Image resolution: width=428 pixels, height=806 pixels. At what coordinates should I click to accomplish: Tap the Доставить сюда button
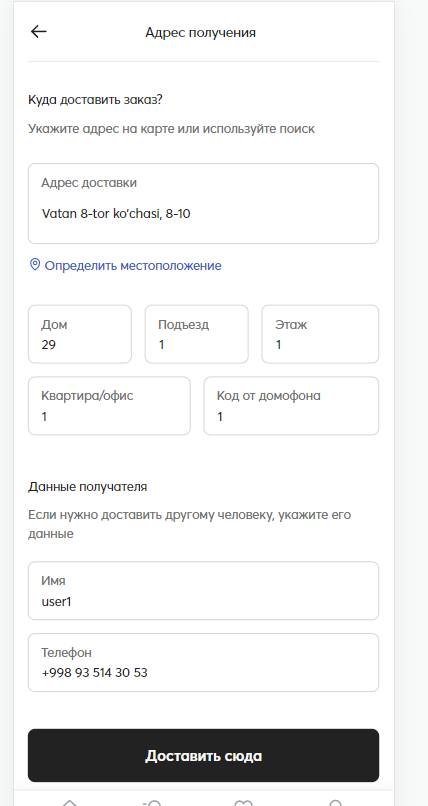tap(203, 756)
